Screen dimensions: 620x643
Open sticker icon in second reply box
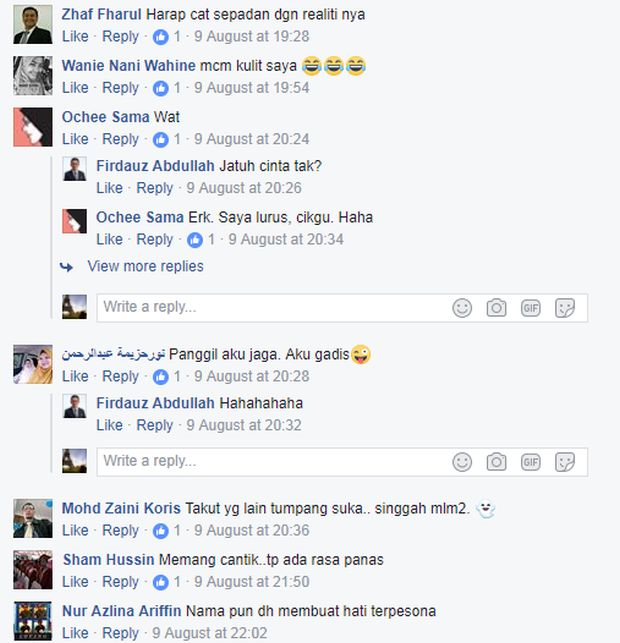click(x=565, y=462)
